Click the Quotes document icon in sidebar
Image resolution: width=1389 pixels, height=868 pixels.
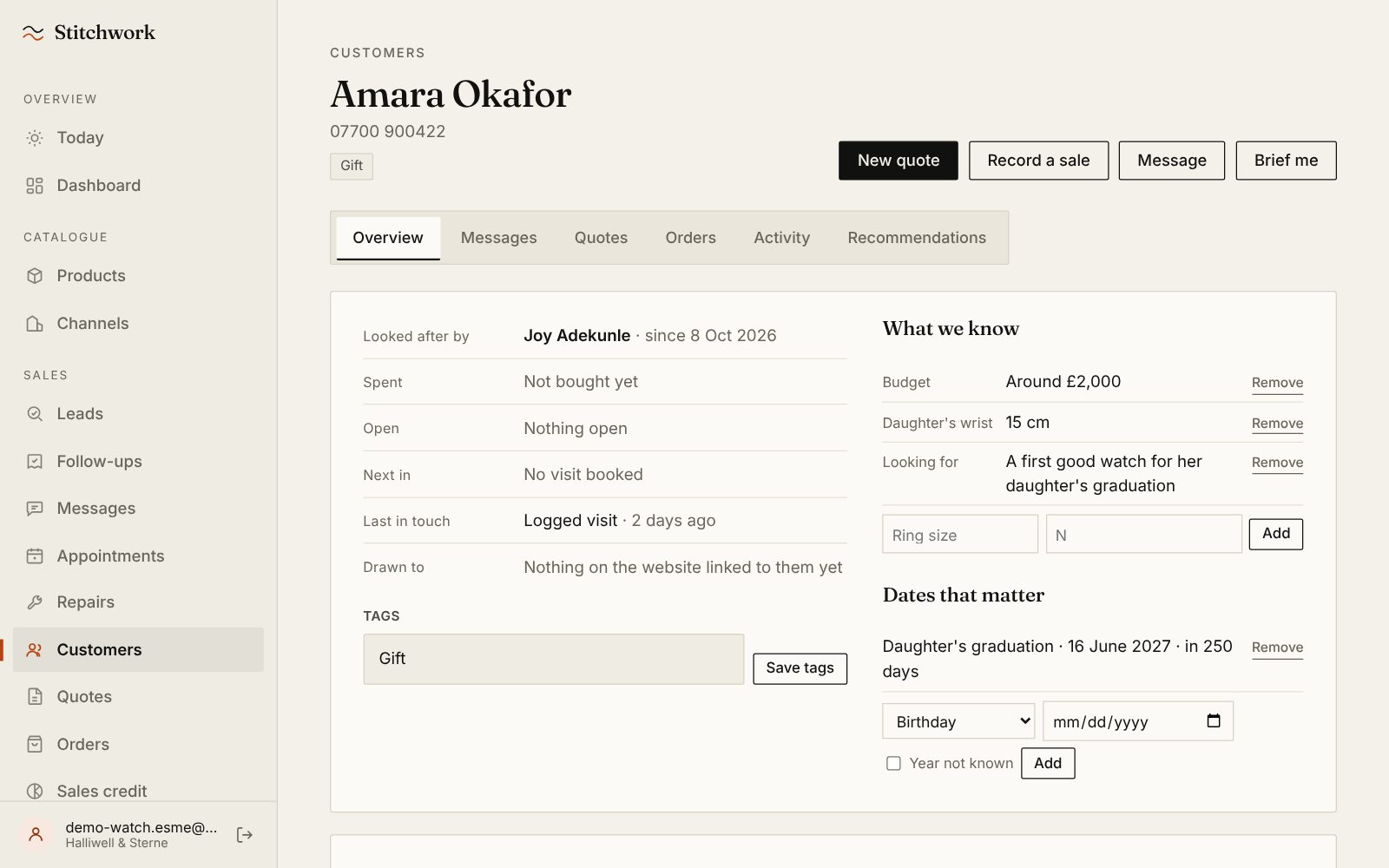pos(35,697)
